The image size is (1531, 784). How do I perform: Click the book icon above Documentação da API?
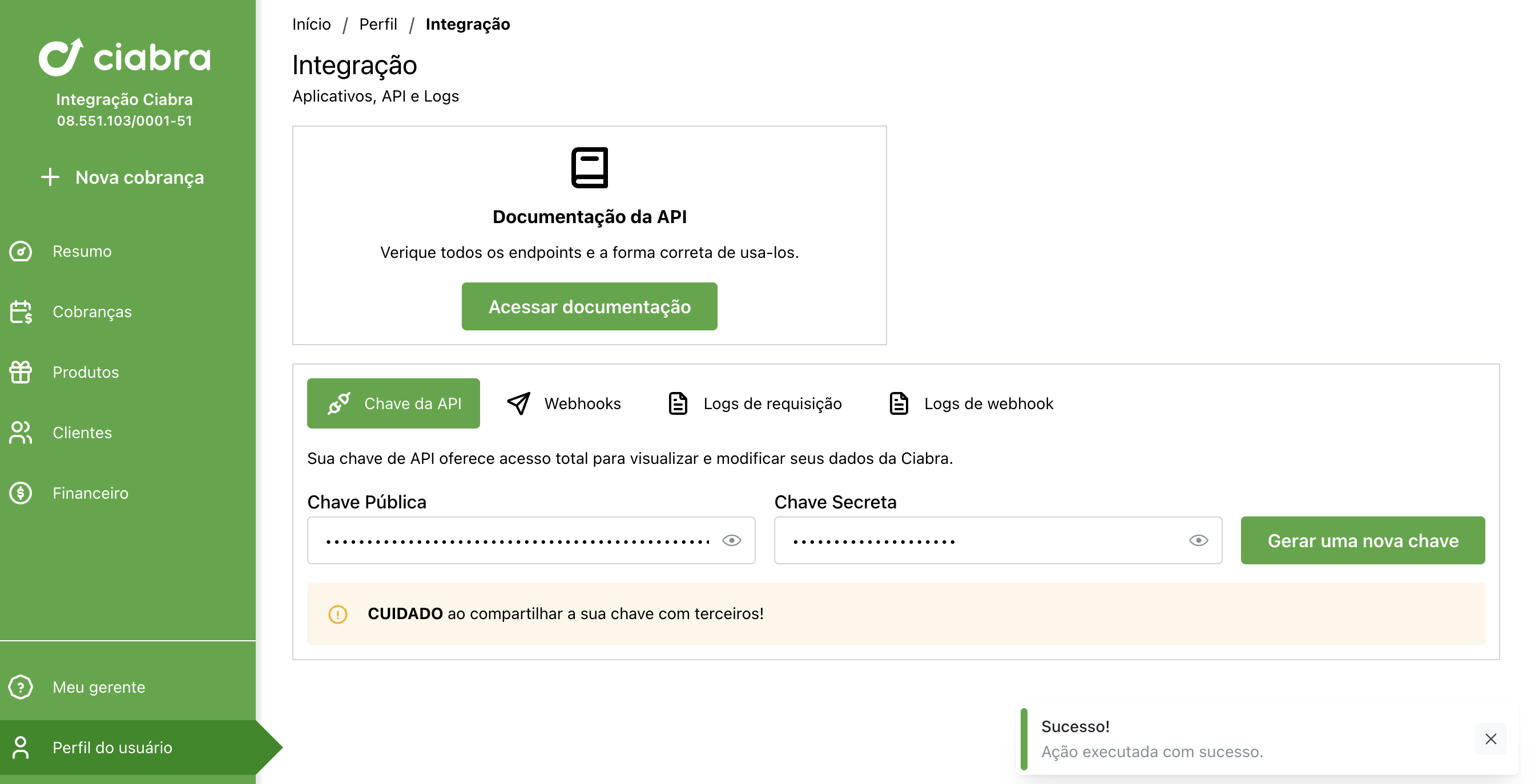point(590,168)
